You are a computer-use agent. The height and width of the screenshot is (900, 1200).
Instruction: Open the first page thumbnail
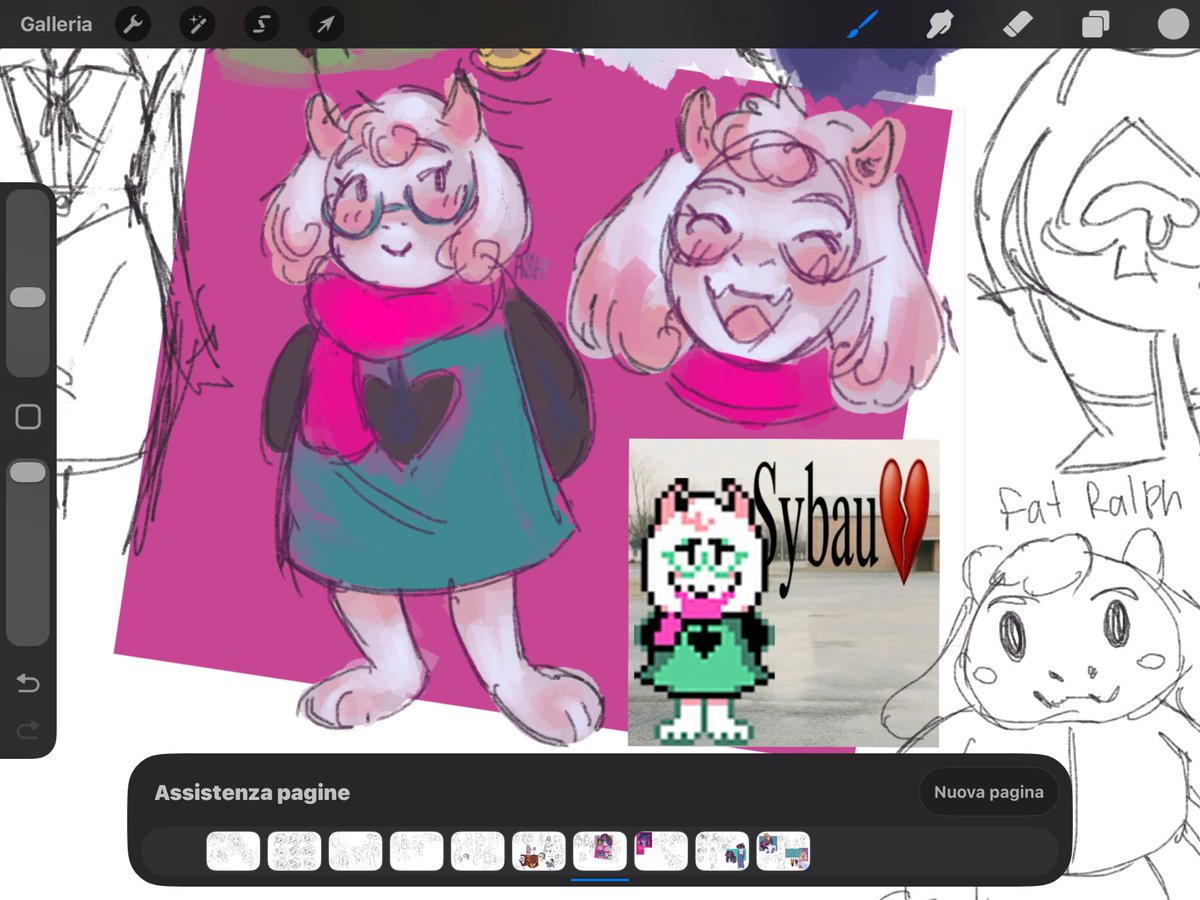pyautogui.click(x=233, y=851)
